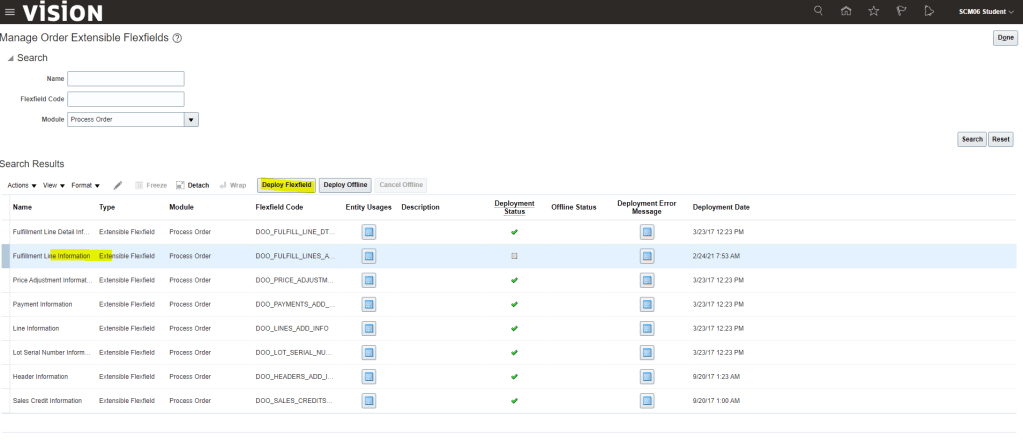The width and height of the screenshot is (1023, 448).
Task: Open Entity Usages icon for Payment Information
Action: (368, 304)
